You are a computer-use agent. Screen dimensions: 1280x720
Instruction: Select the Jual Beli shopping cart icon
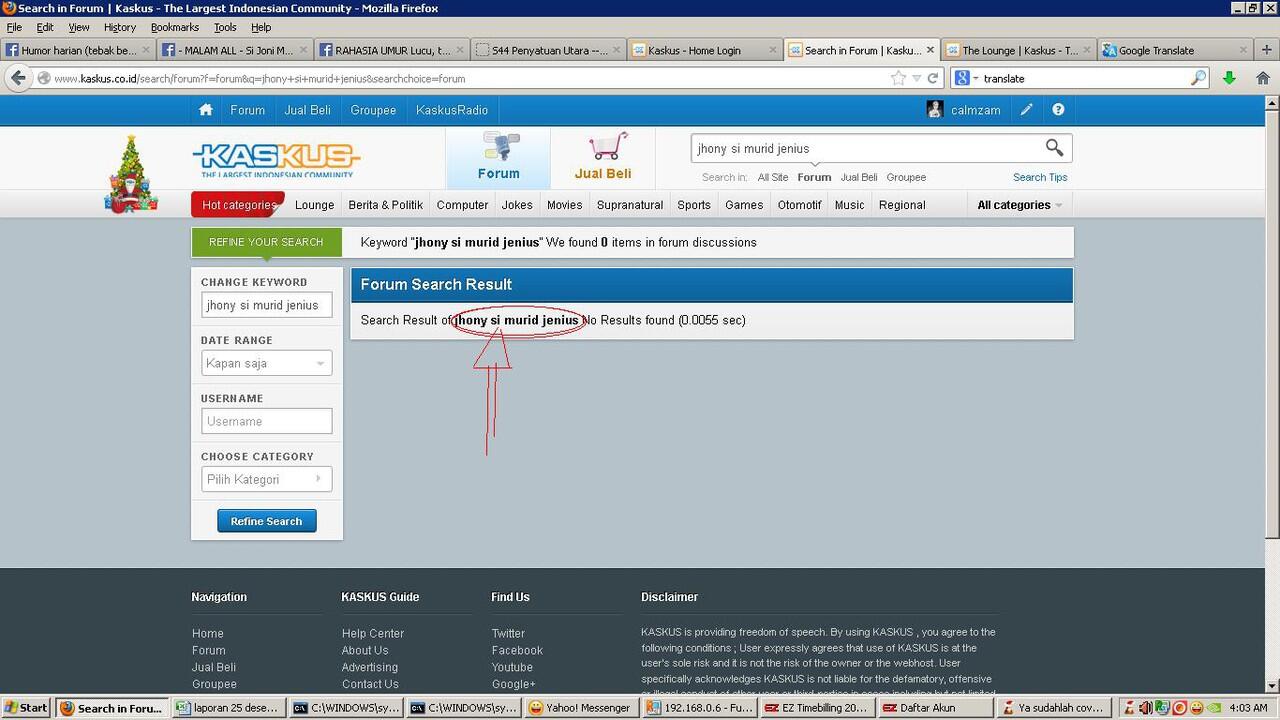tap(608, 147)
